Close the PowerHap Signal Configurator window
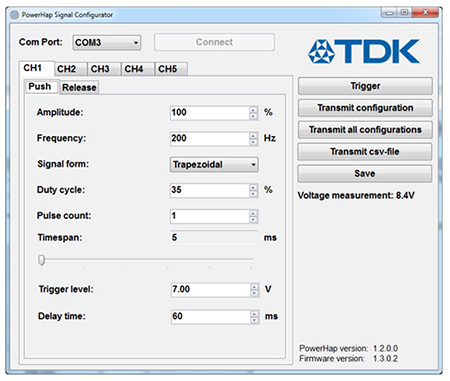 point(425,13)
